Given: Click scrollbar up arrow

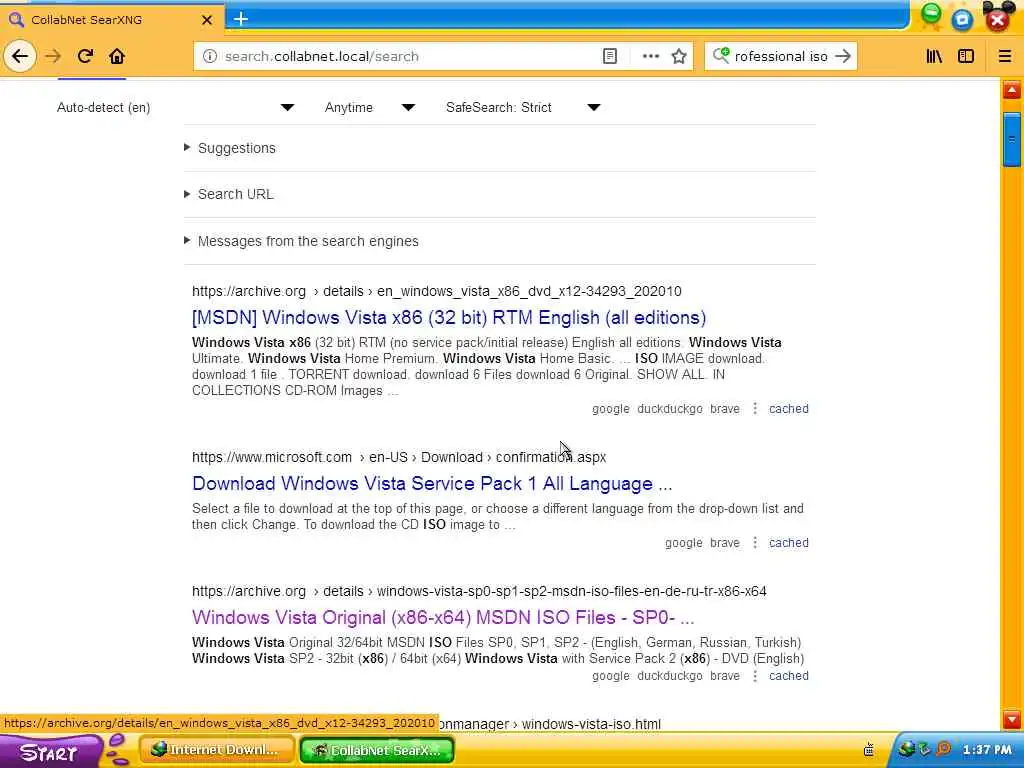Looking at the screenshot, I should tap(1012, 89).
